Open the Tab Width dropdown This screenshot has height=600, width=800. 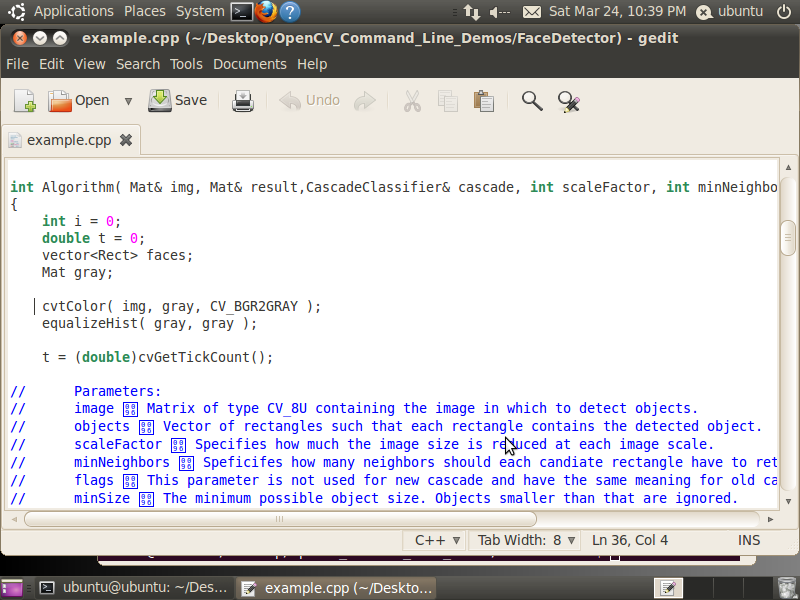click(x=527, y=540)
